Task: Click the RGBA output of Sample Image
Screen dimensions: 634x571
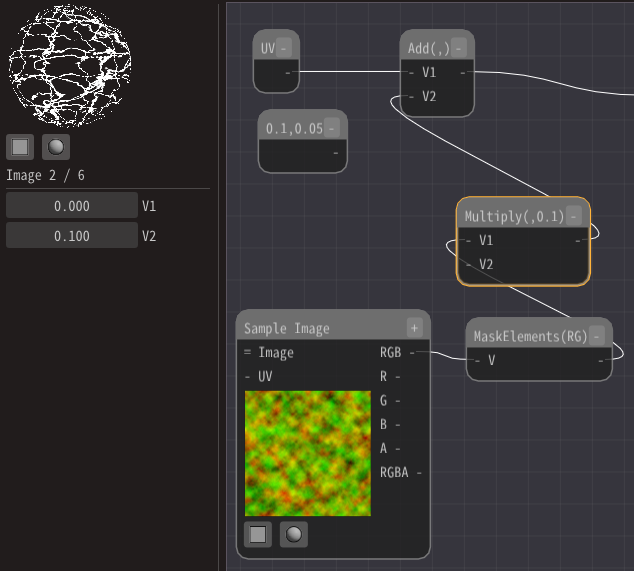Action: 401,472
